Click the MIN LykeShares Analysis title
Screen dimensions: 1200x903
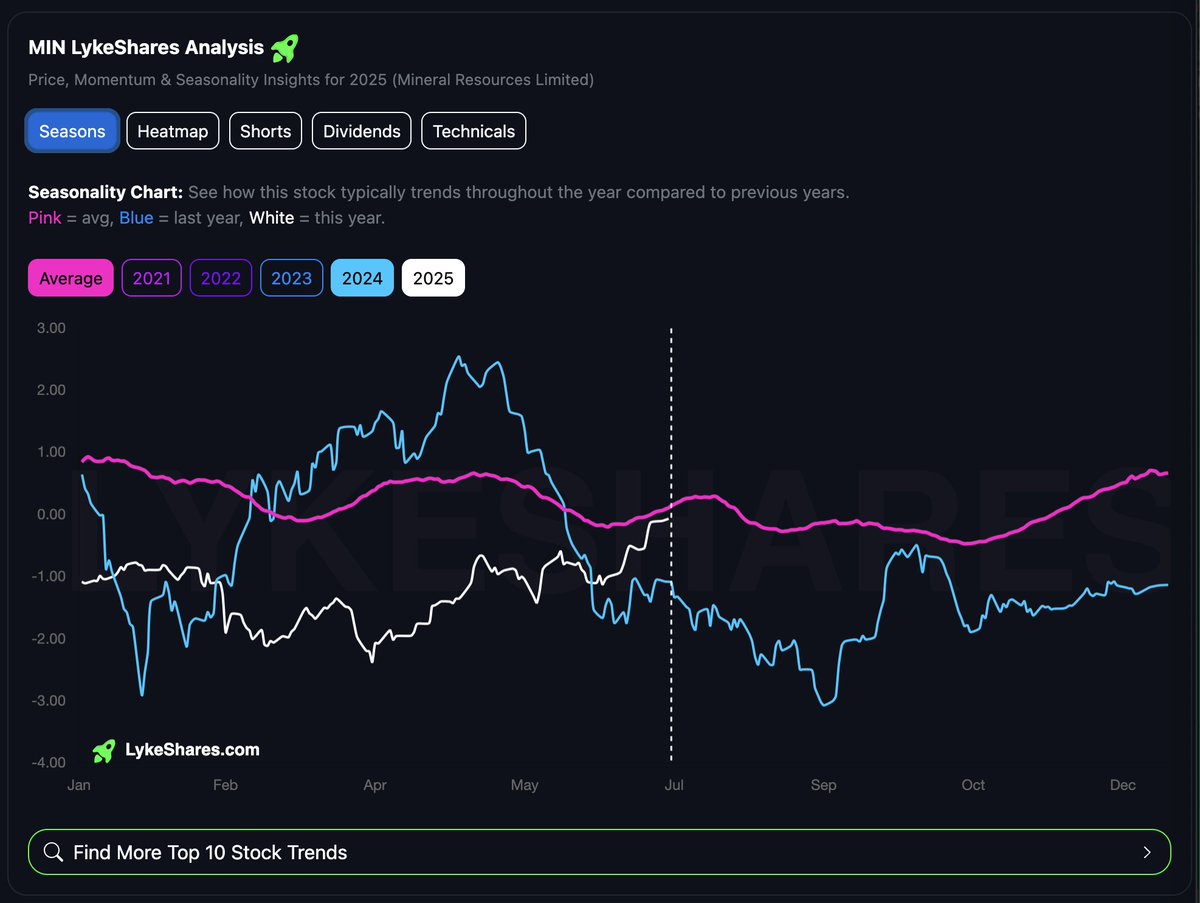tap(146, 47)
